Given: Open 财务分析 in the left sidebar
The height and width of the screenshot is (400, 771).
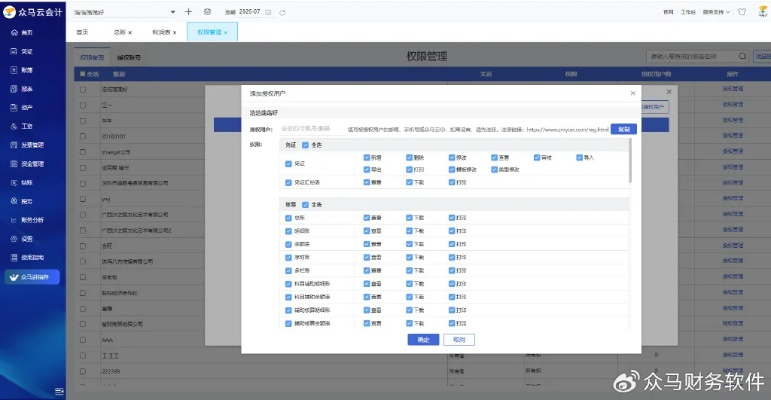Looking at the screenshot, I should tap(28, 220).
